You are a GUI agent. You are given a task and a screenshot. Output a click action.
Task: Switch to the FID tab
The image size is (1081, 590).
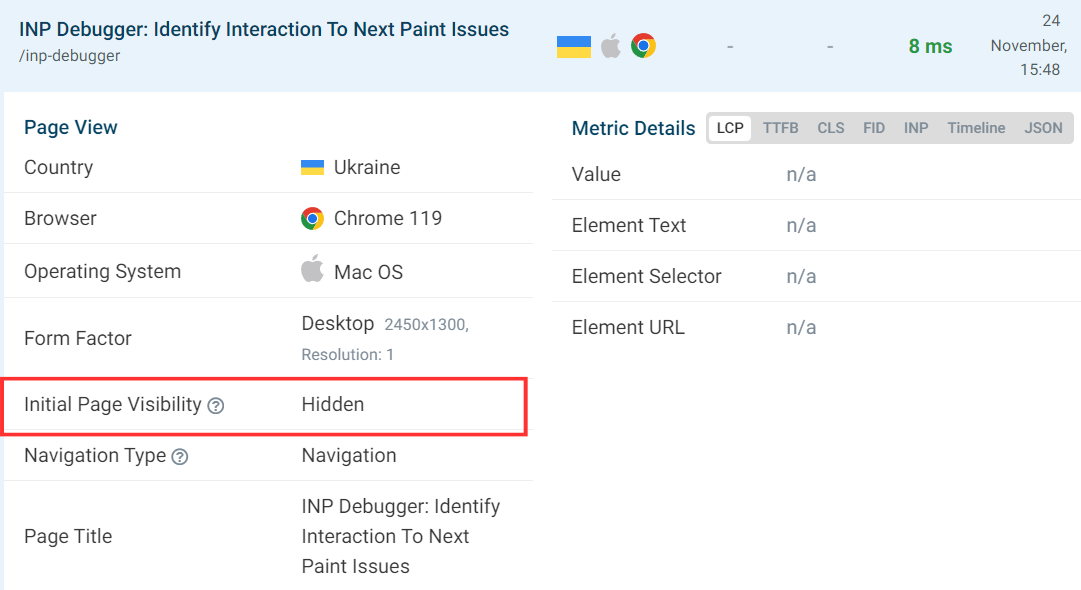point(874,128)
